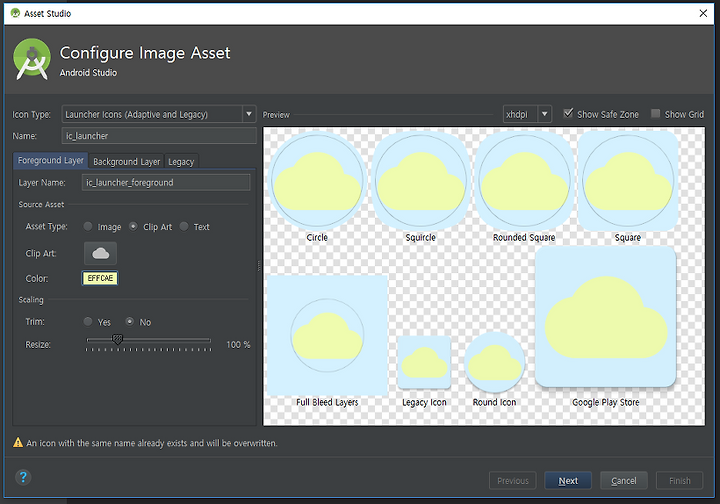Click the Preview label
Screen dimensions: 720x504
click(276, 115)
